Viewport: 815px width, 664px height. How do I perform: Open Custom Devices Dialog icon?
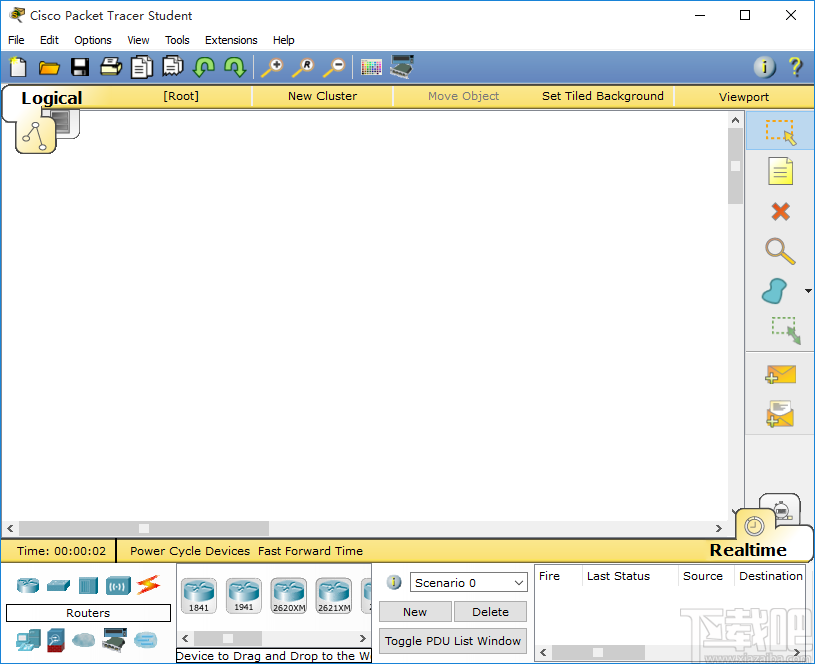402,67
